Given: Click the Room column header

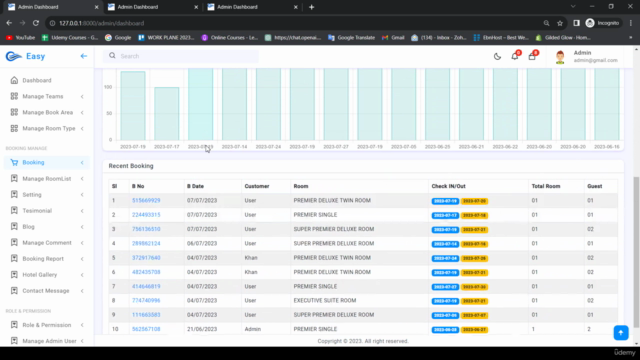Looking at the screenshot, I should coord(301,186).
